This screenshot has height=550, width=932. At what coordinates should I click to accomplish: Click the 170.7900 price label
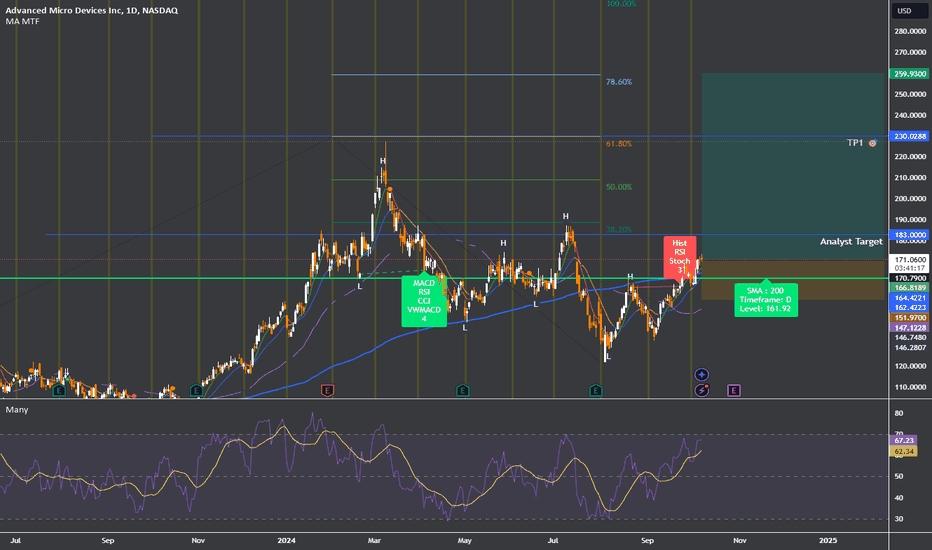[909, 278]
